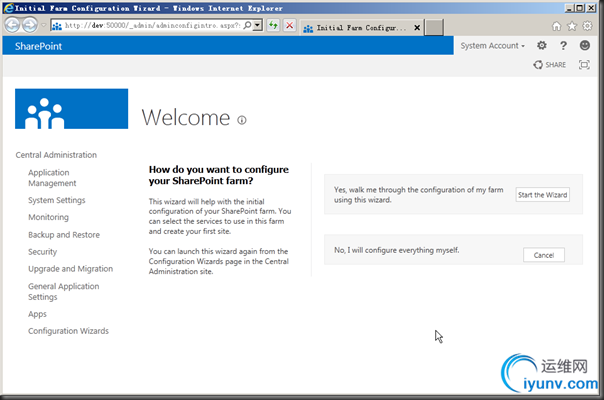Viewport: 604px width, 400px height.
Task: Click the site favicon in the address bar
Action: tap(57, 26)
